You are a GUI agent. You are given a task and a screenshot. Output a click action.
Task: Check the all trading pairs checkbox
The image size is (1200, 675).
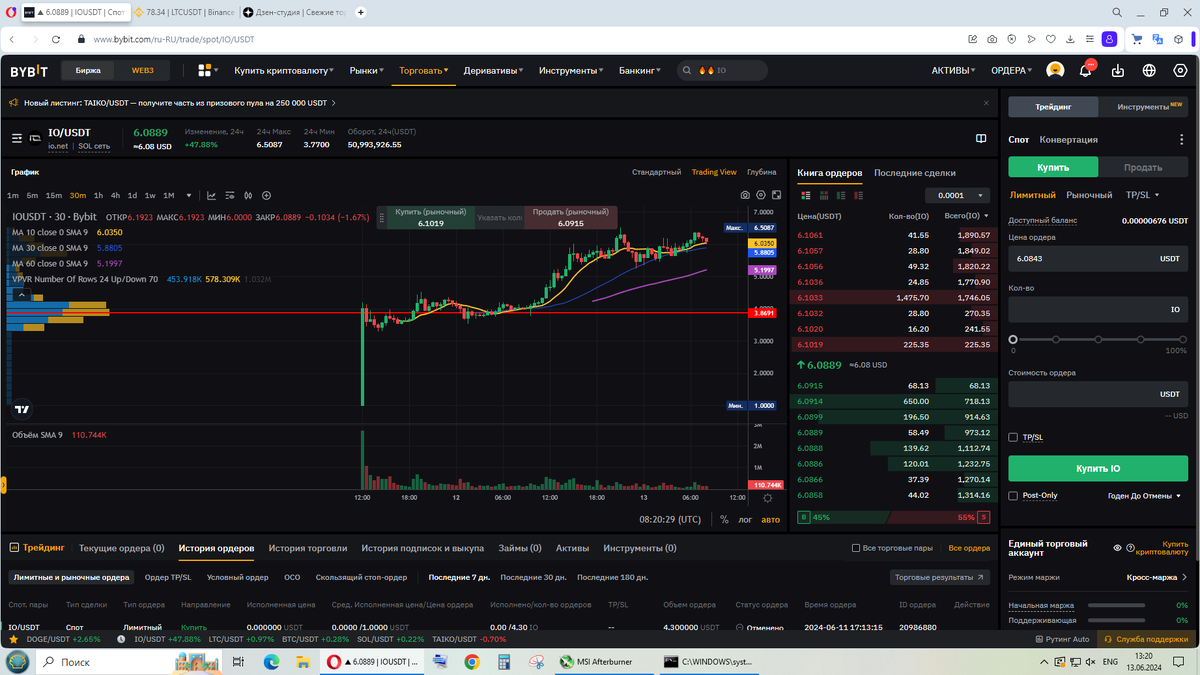point(856,548)
